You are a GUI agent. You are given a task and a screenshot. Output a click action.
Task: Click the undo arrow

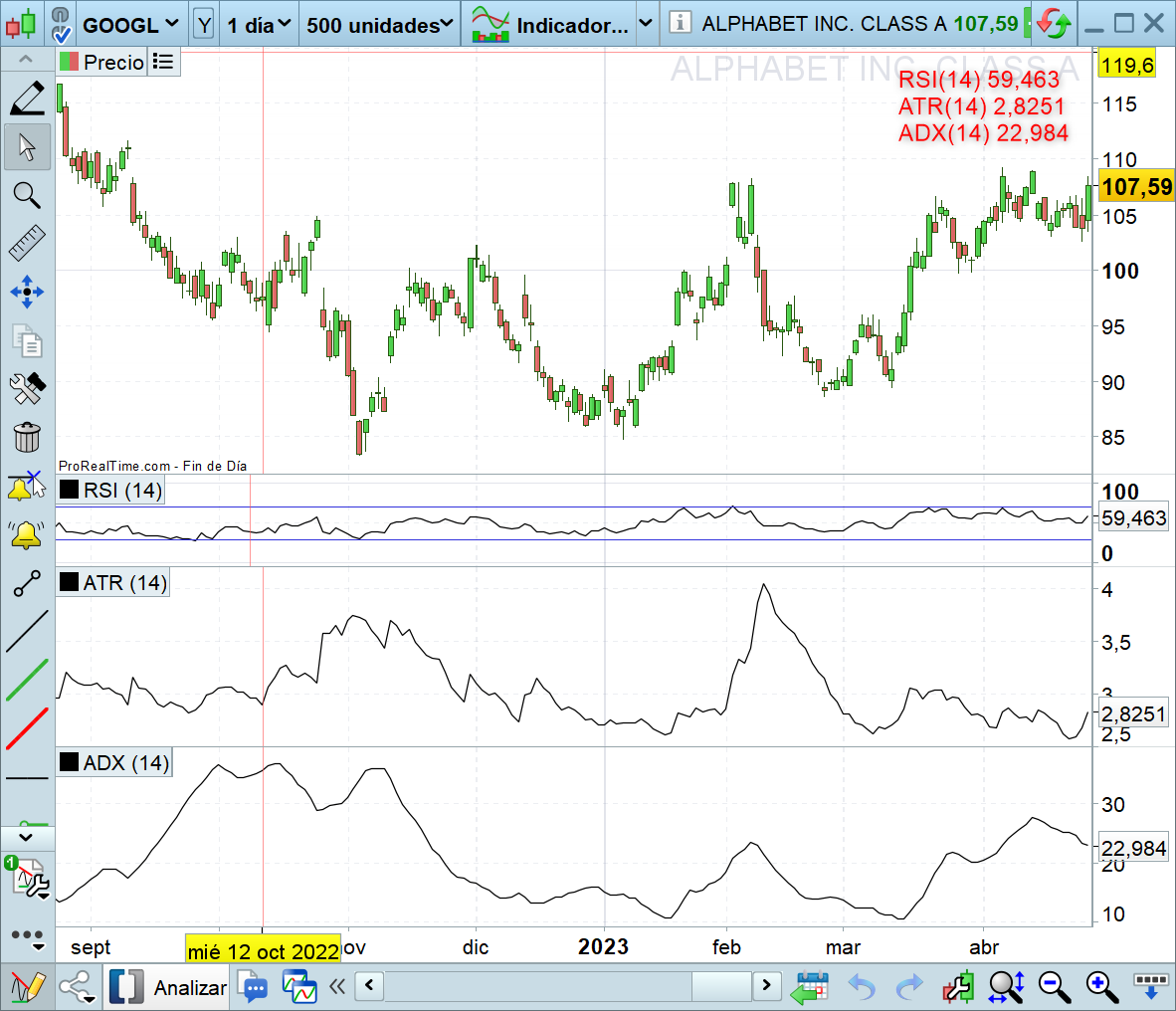click(x=861, y=987)
